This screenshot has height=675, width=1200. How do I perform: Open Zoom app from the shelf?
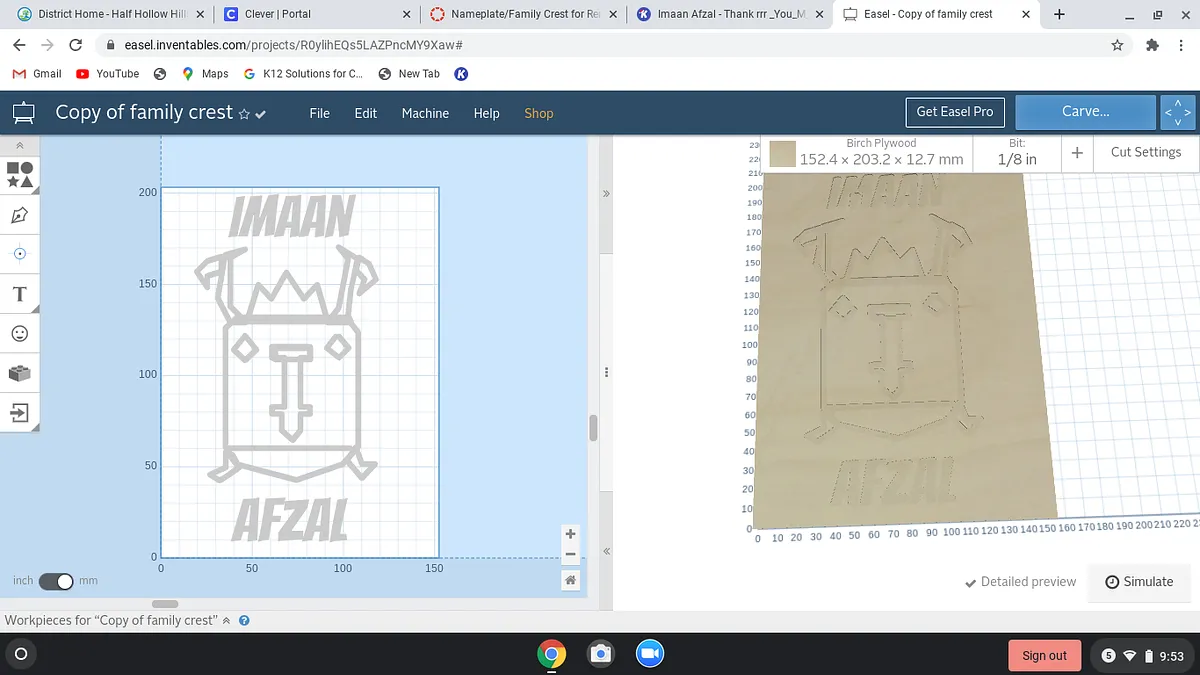(x=650, y=654)
